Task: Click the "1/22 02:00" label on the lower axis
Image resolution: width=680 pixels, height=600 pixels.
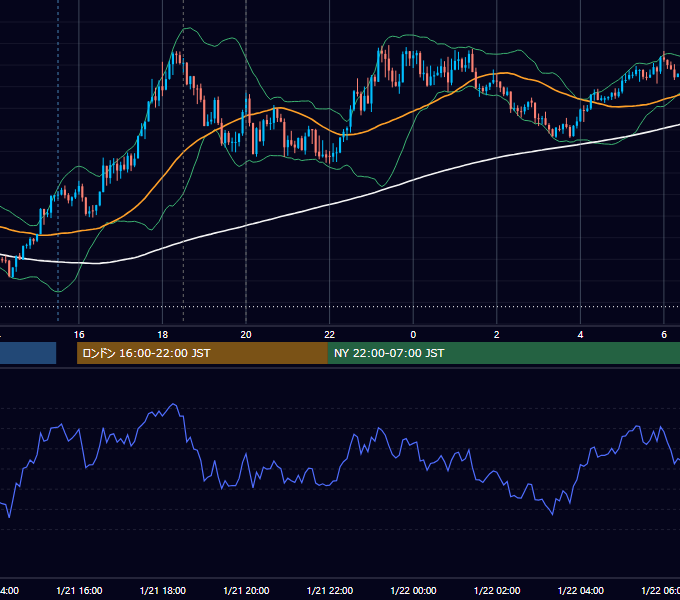Action: pyautogui.click(x=497, y=590)
